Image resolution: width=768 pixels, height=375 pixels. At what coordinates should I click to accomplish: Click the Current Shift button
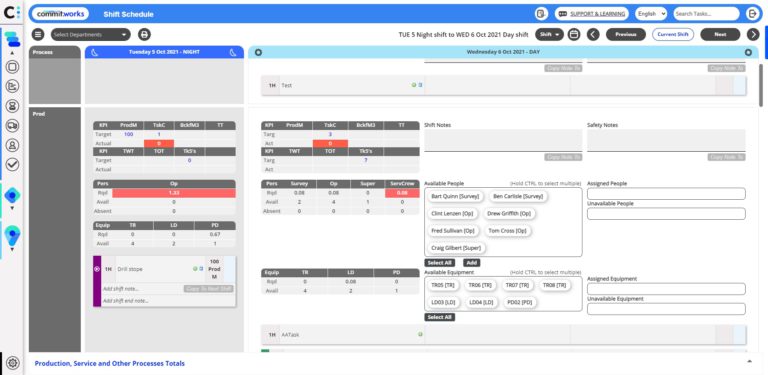[x=672, y=35]
